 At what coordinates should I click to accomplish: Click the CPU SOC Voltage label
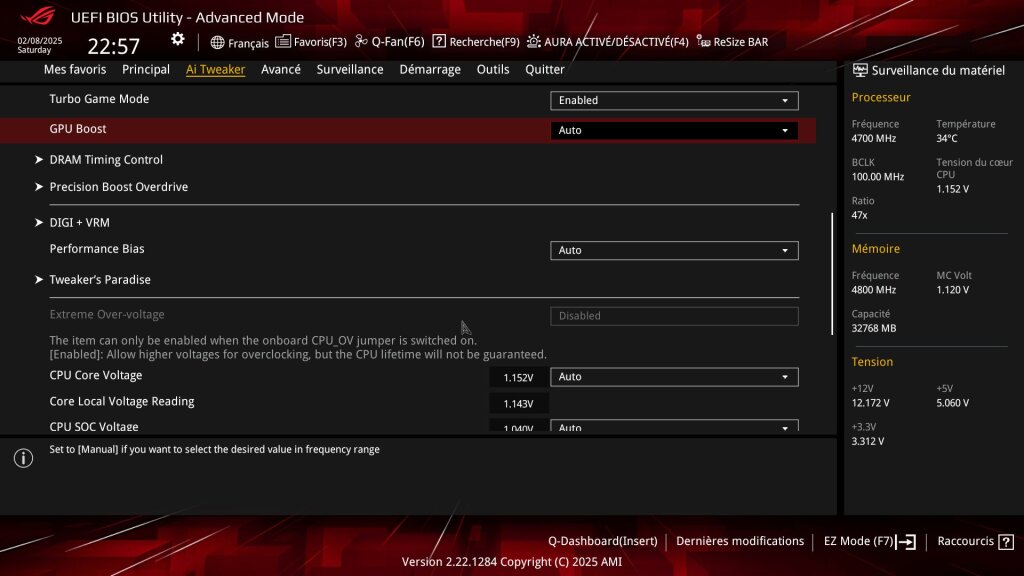94,426
